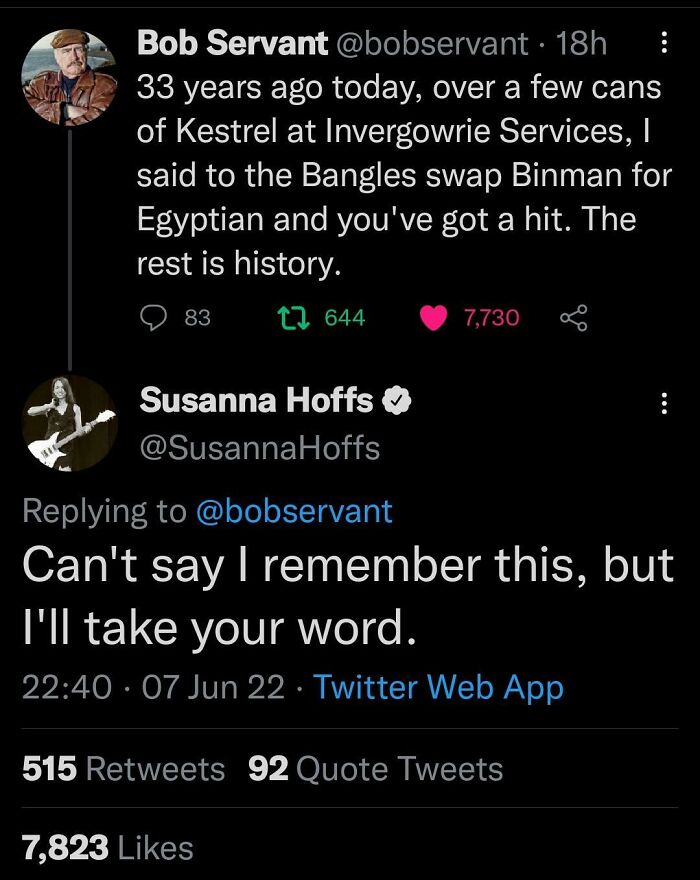This screenshot has height=880, width=700.
Task: Open more options on Bob Servant's tweet
Action: [x=660, y=43]
